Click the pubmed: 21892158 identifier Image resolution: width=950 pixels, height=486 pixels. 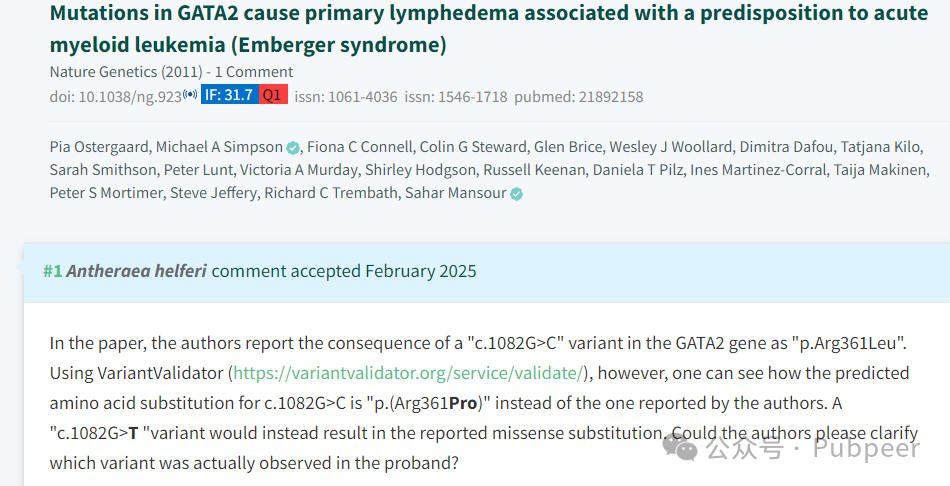579,96
